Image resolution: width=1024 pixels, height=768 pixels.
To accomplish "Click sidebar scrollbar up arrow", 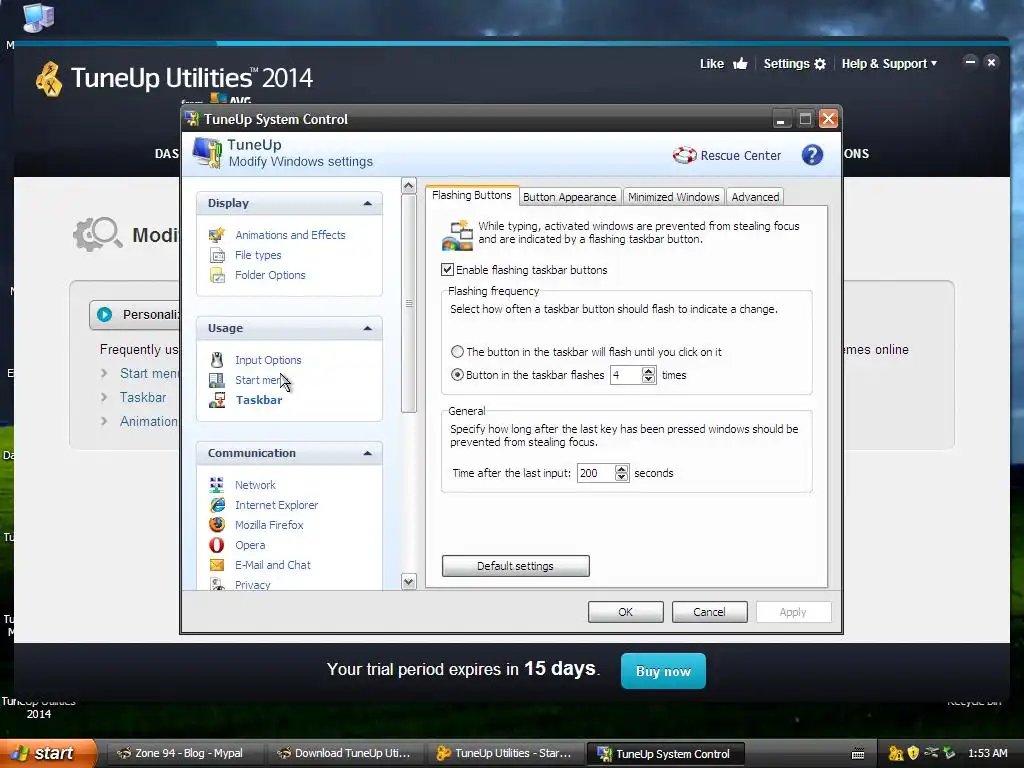I will 409,186.
